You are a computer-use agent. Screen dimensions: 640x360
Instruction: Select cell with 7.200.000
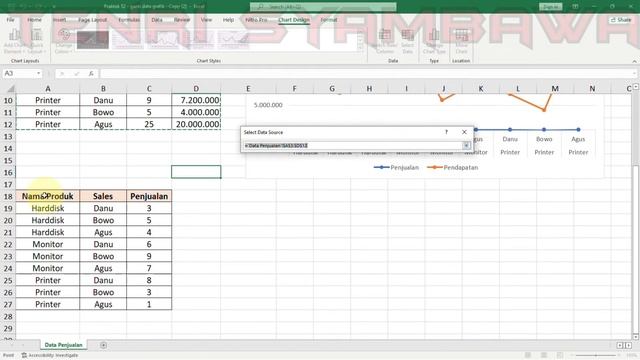click(x=196, y=100)
